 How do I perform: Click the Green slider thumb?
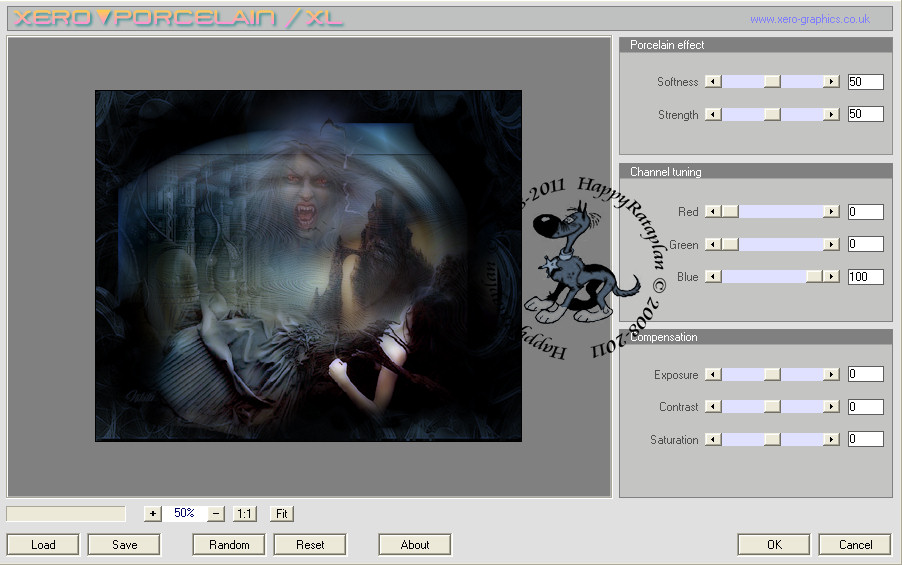coord(730,245)
